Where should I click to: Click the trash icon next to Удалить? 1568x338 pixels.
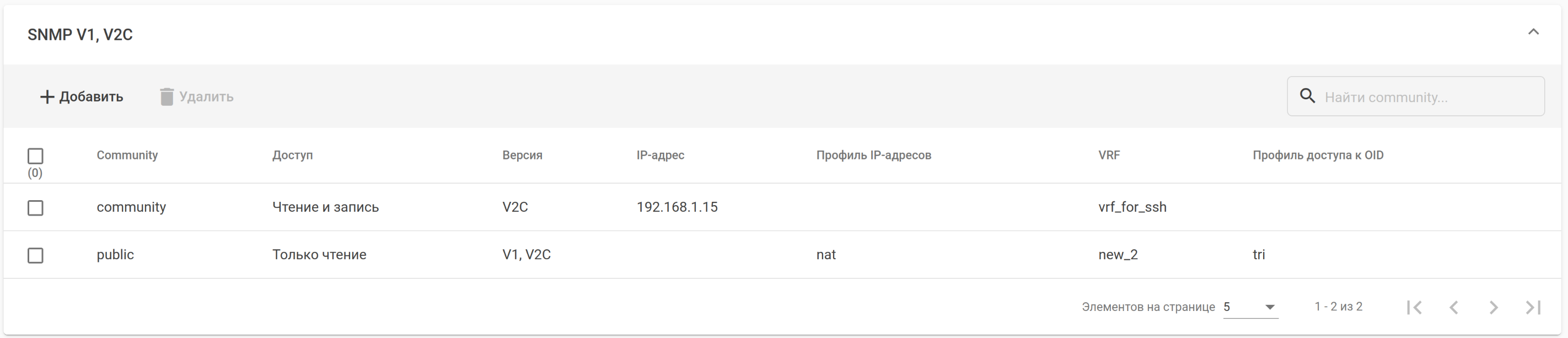pos(166,97)
